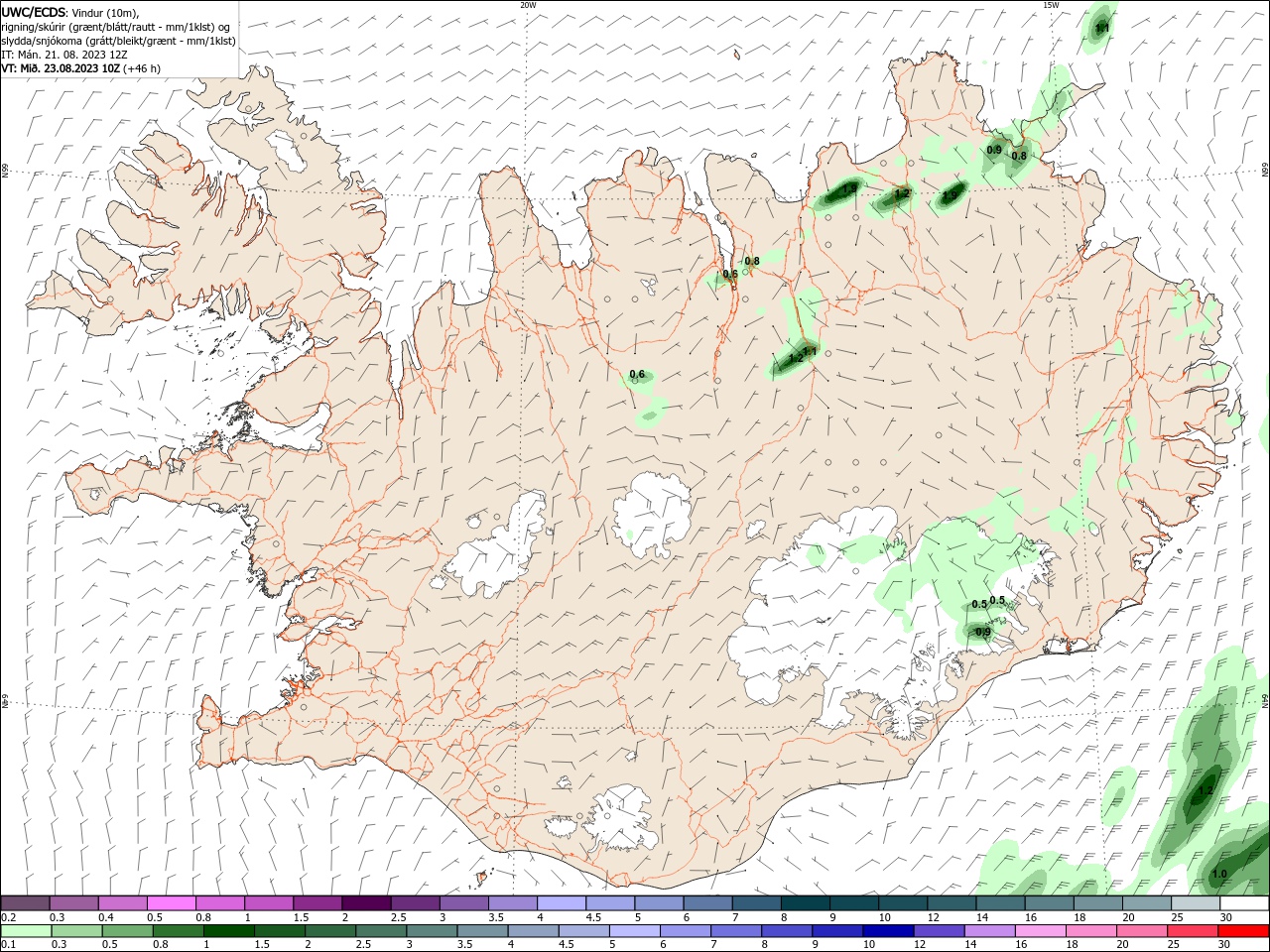Click the 1.0 precipitation label offshore southeast
Viewport: 1270px width, 952px height.
(x=1219, y=874)
